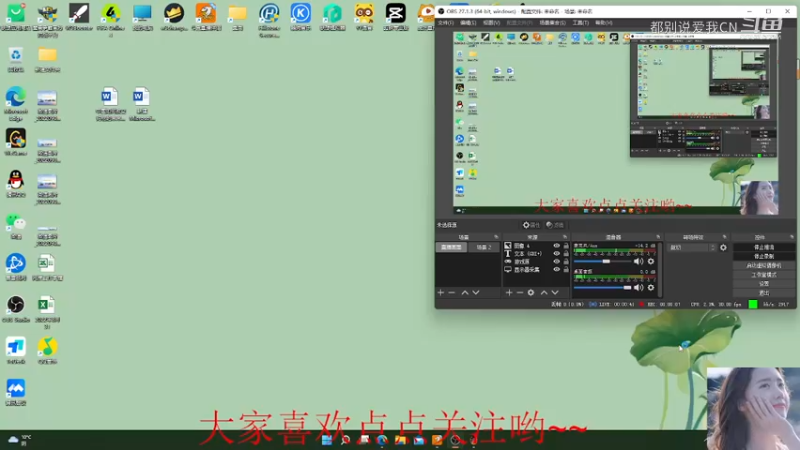
Task: Pop out the 来源 dock panel icon
Action: pos(565,237)
